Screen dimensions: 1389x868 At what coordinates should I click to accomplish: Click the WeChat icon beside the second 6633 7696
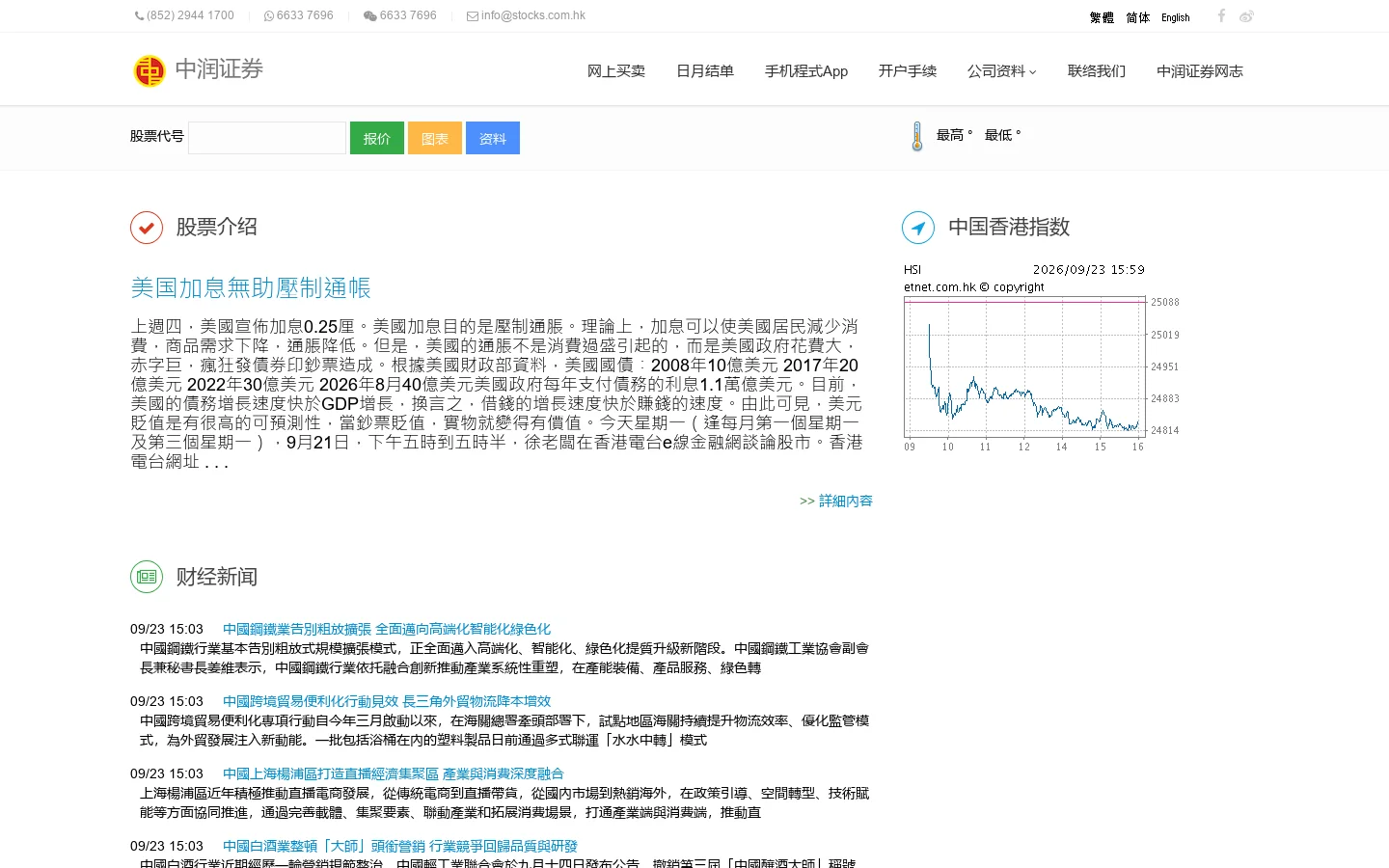pos(369,15)
